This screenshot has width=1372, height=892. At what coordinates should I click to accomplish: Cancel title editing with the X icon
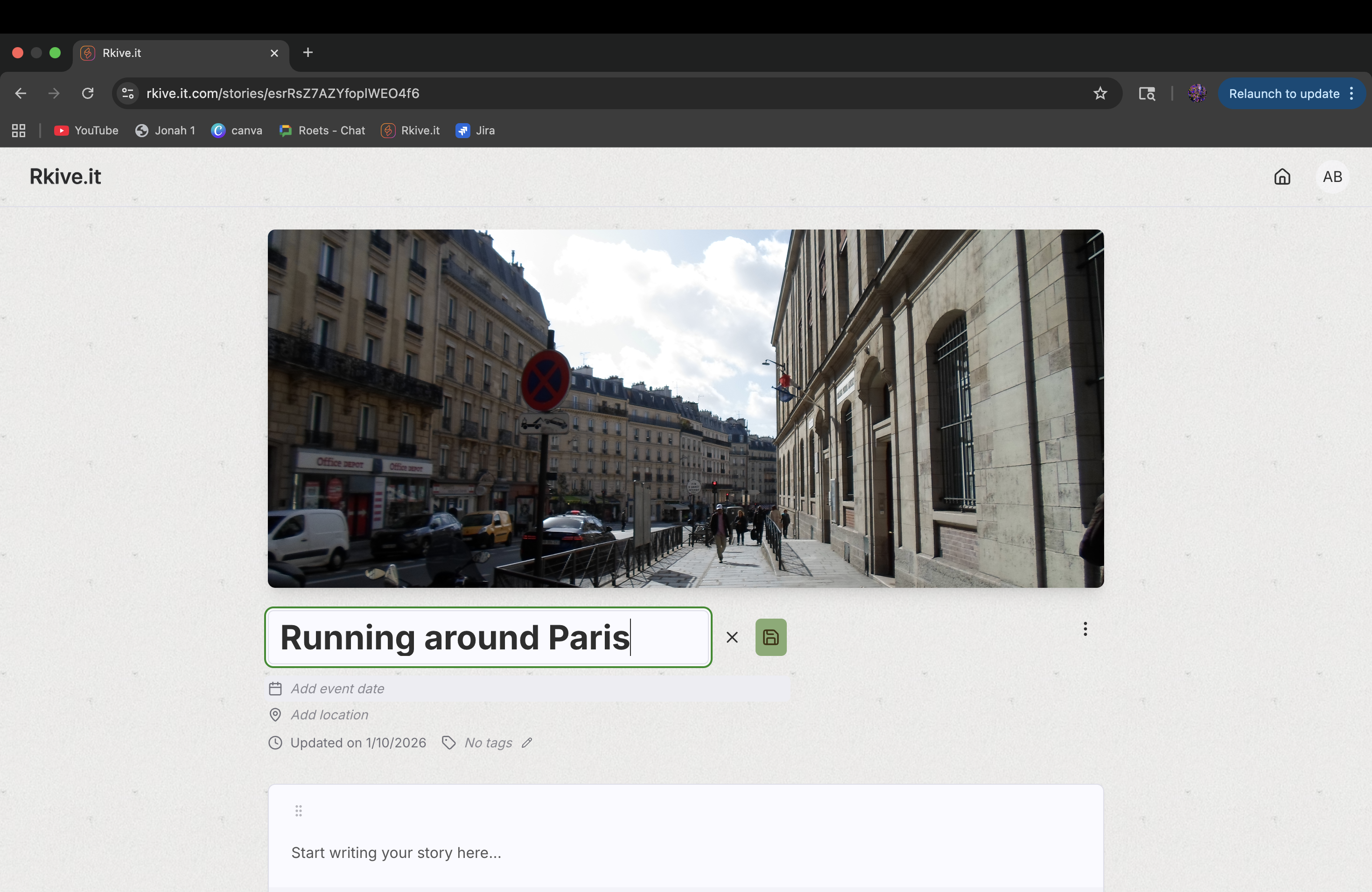(x=732, y=637)
